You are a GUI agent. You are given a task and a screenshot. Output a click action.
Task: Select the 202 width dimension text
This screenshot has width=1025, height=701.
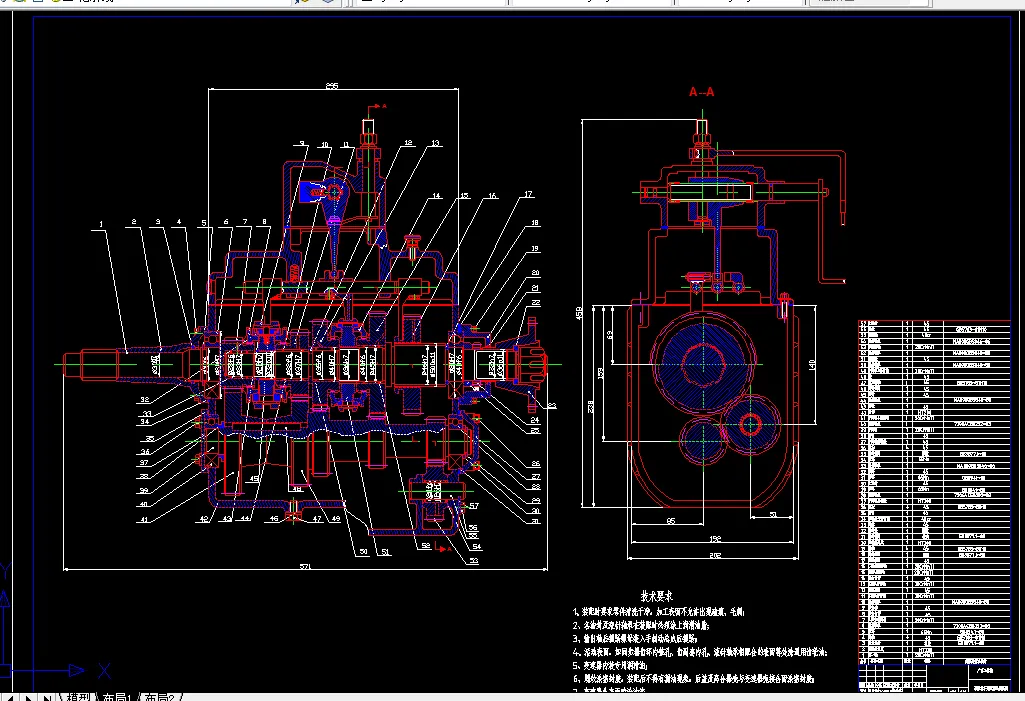[x=714, y=555]
